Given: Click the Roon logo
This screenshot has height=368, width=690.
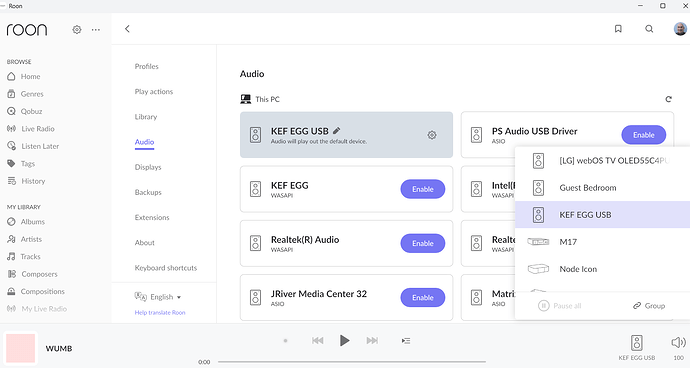Looking at the screenshot, I should [x=27, y=29].
